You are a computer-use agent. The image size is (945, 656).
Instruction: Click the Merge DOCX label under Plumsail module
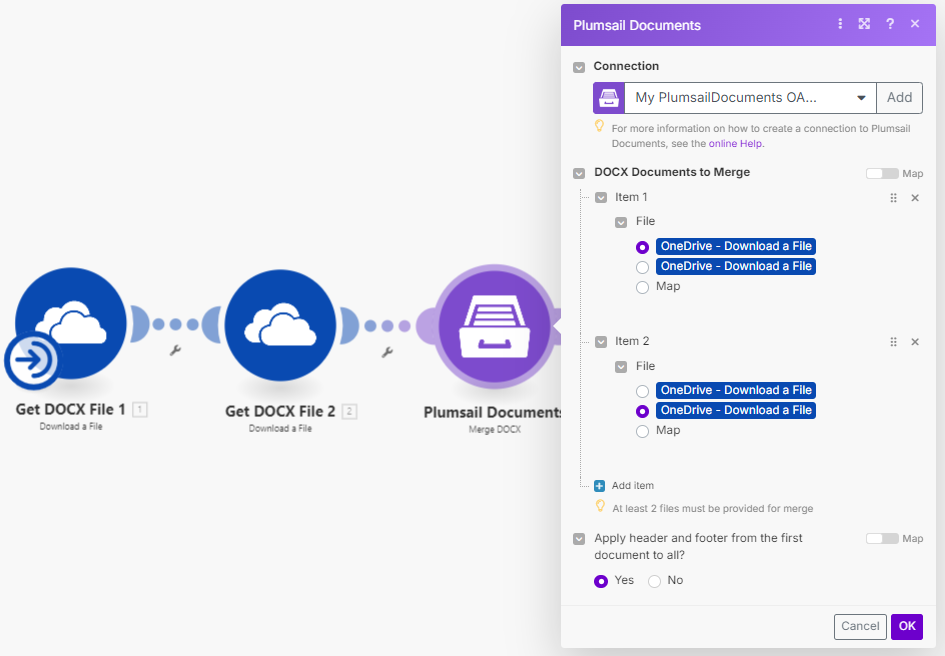[495, 429]
